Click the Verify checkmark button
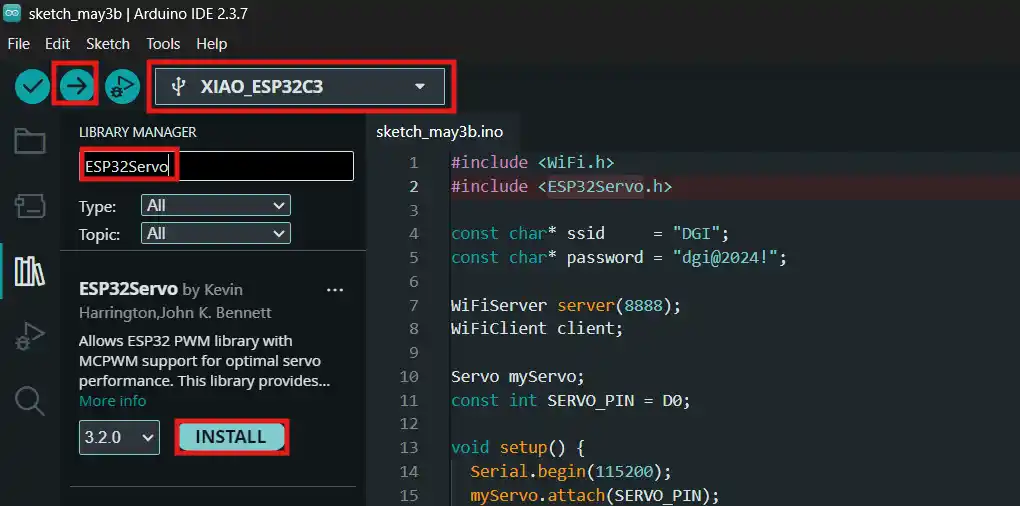The width and height of the screenshot is (1020, 506). [32, 87]
